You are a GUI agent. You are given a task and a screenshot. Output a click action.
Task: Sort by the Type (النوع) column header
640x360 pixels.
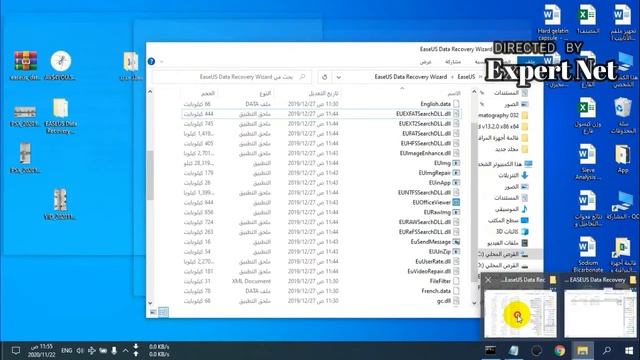click(265, 93)
